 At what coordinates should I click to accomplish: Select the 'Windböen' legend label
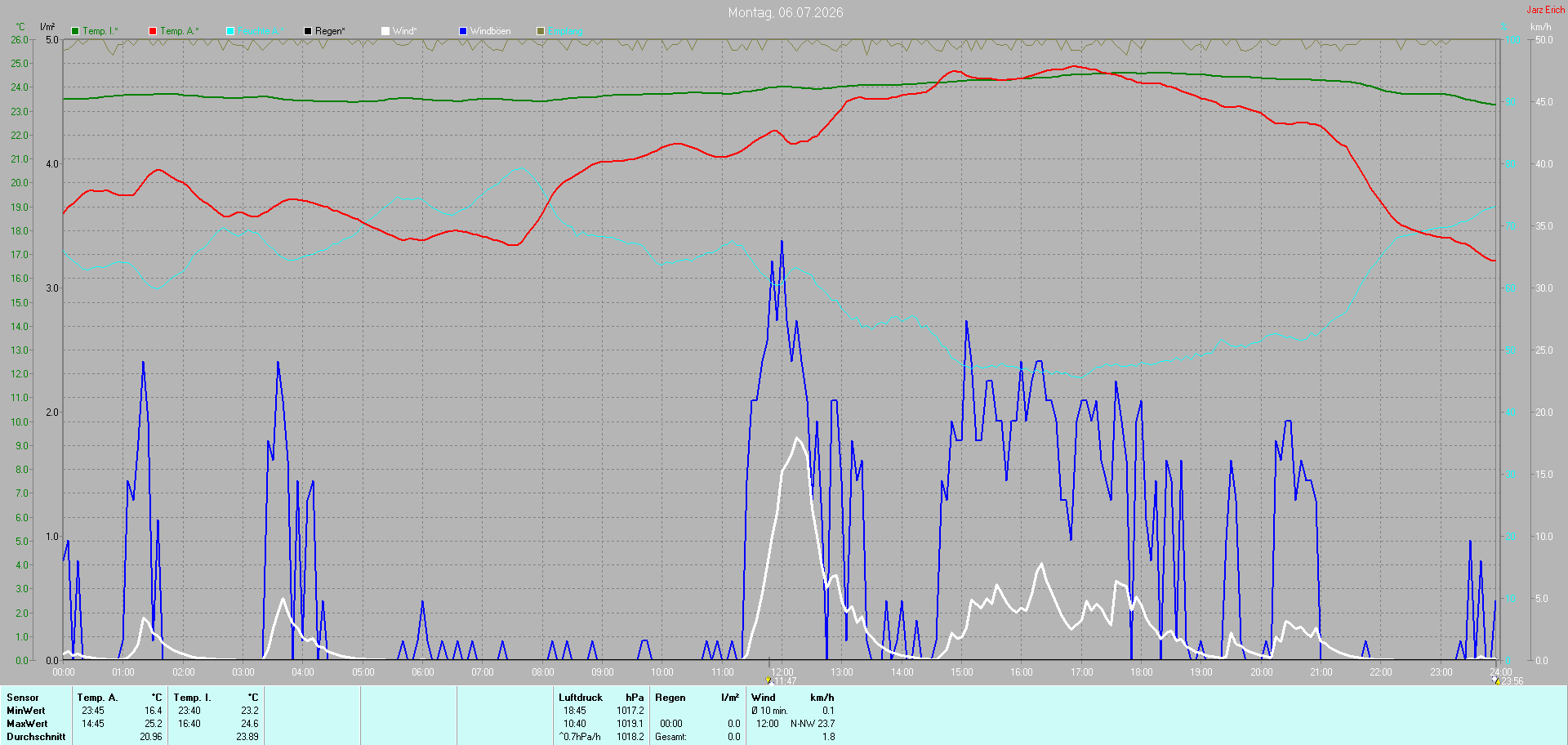[x=491, y=31]
